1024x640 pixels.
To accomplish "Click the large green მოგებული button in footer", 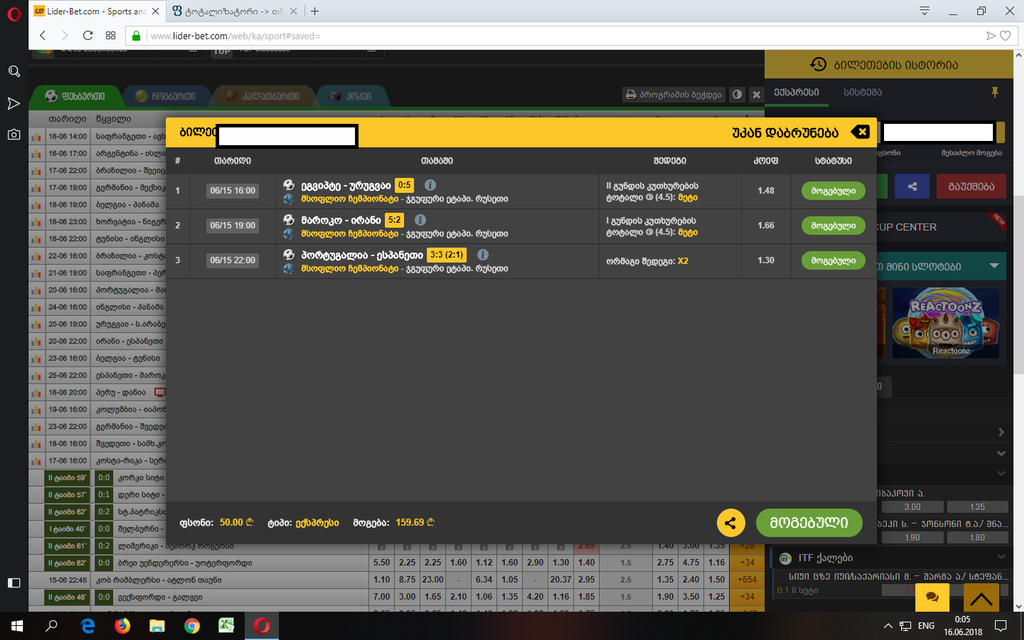I will click(x=809, y=522).
